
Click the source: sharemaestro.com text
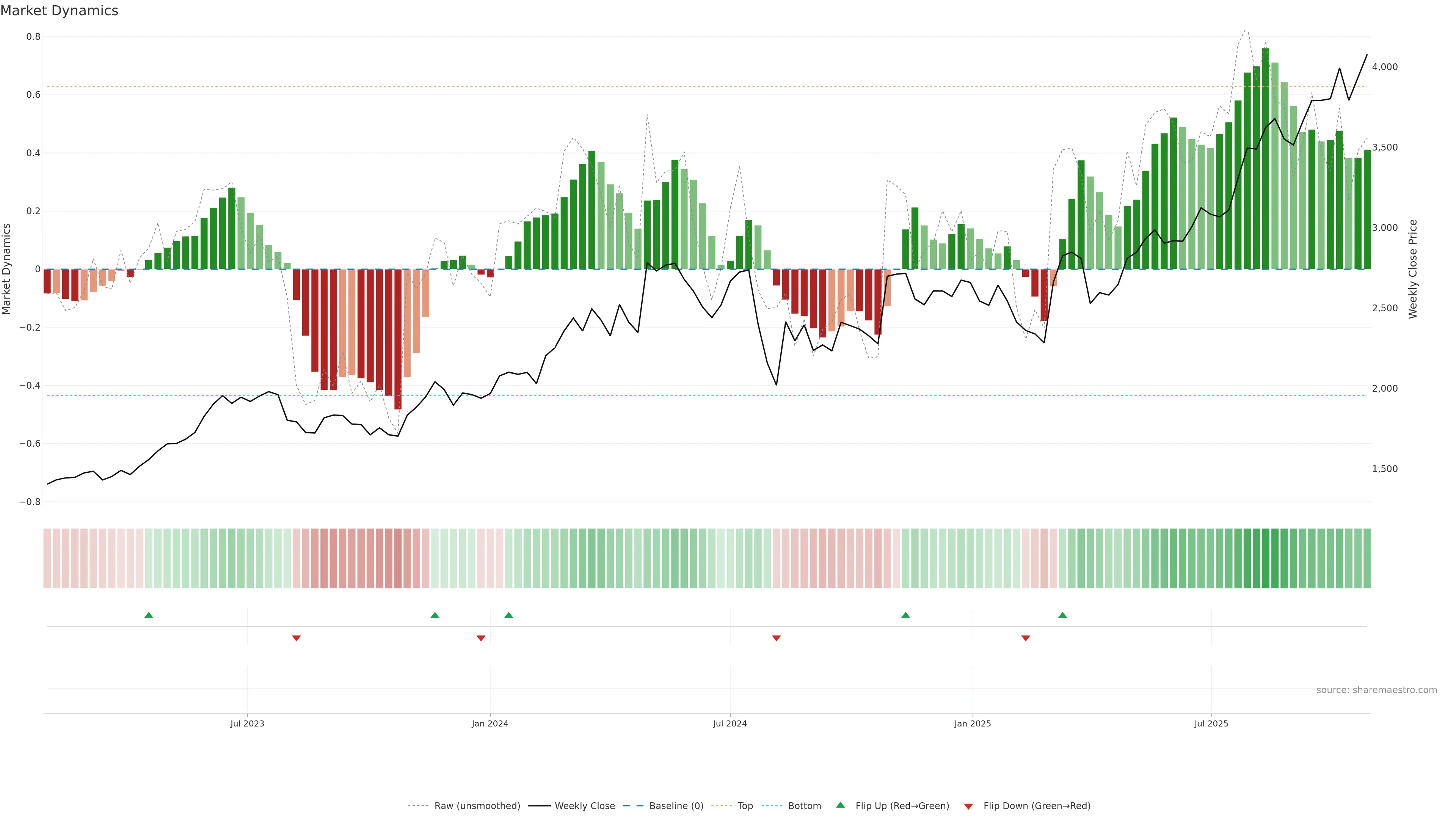(x=1376, y=690)
